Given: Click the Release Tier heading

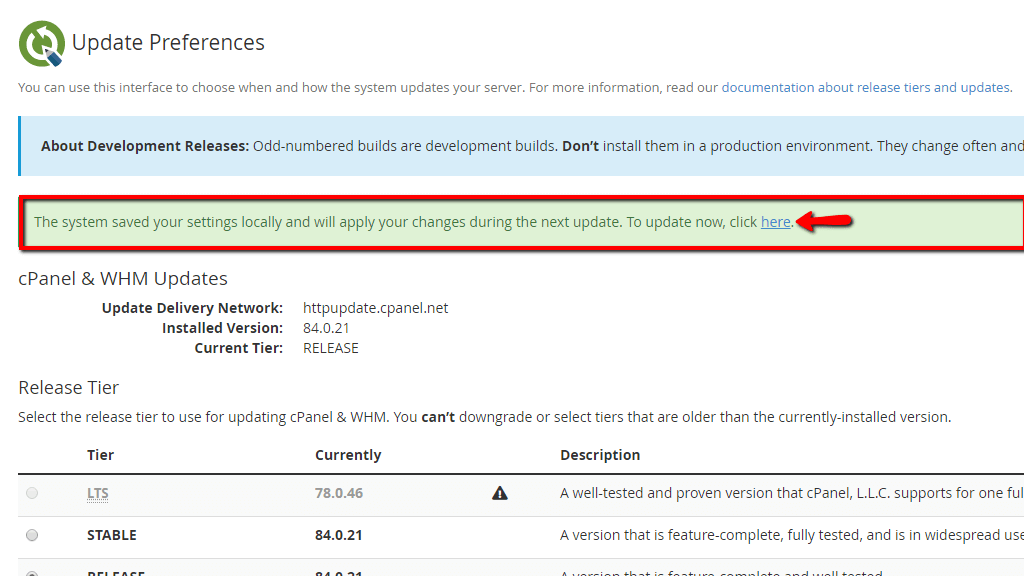Looking at the screenshot, I should tap(69, 388).
